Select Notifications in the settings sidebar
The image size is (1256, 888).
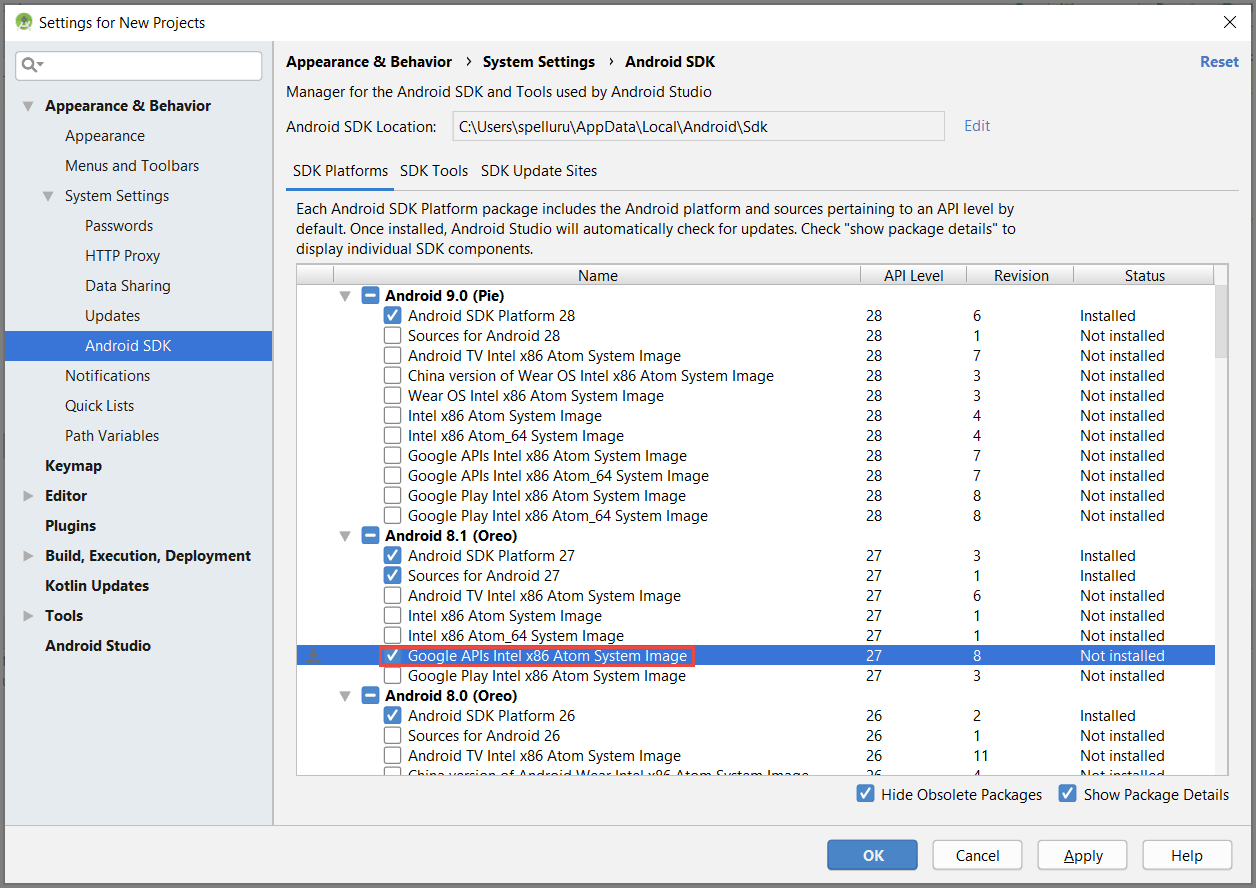tap(108, 375)
